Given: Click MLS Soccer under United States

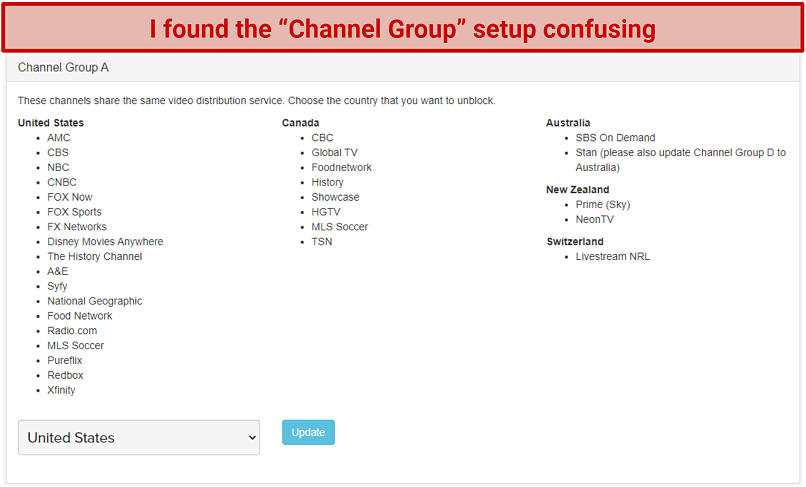Looking at the screenshot, I should [76, 346].
